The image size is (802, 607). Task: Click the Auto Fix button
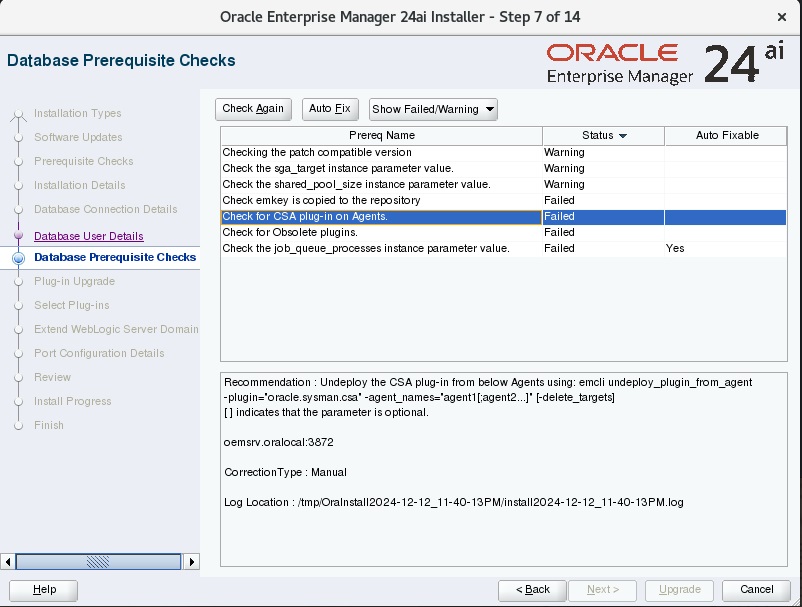[330, 109]
